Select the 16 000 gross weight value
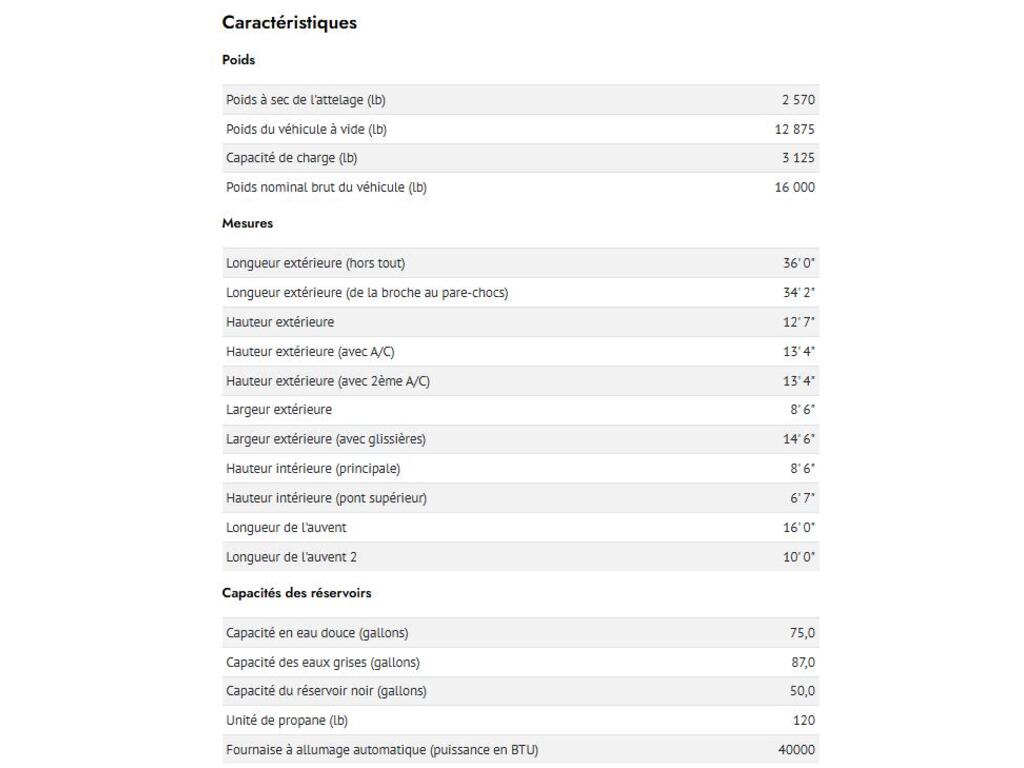This screenshot has width=1024, height=768. pyautogui.click(x=794, y=187)
